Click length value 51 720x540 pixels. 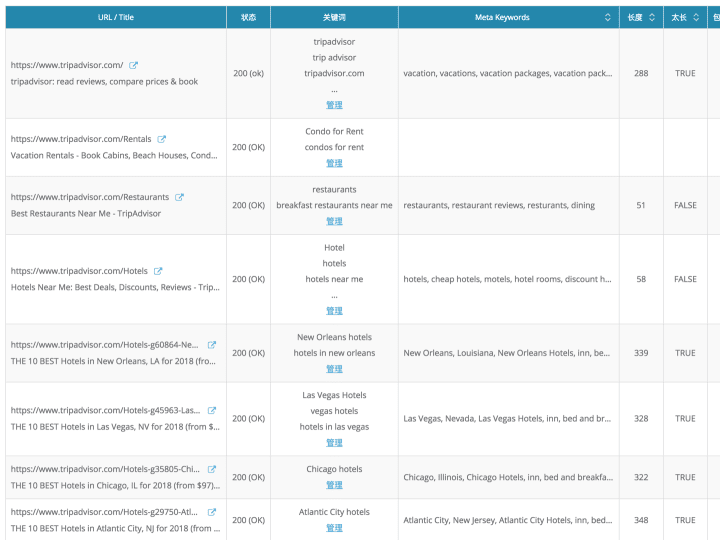click(x=641, y=205)
